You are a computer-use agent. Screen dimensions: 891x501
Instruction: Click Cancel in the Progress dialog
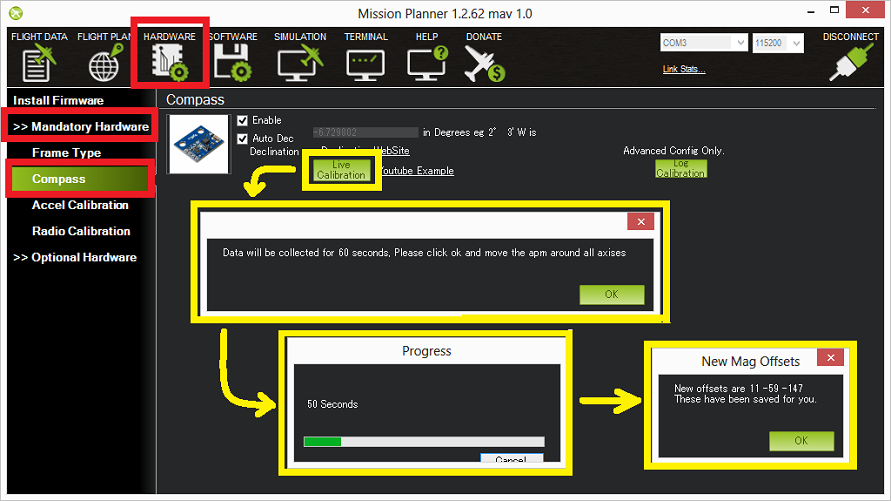coord(511,458)
